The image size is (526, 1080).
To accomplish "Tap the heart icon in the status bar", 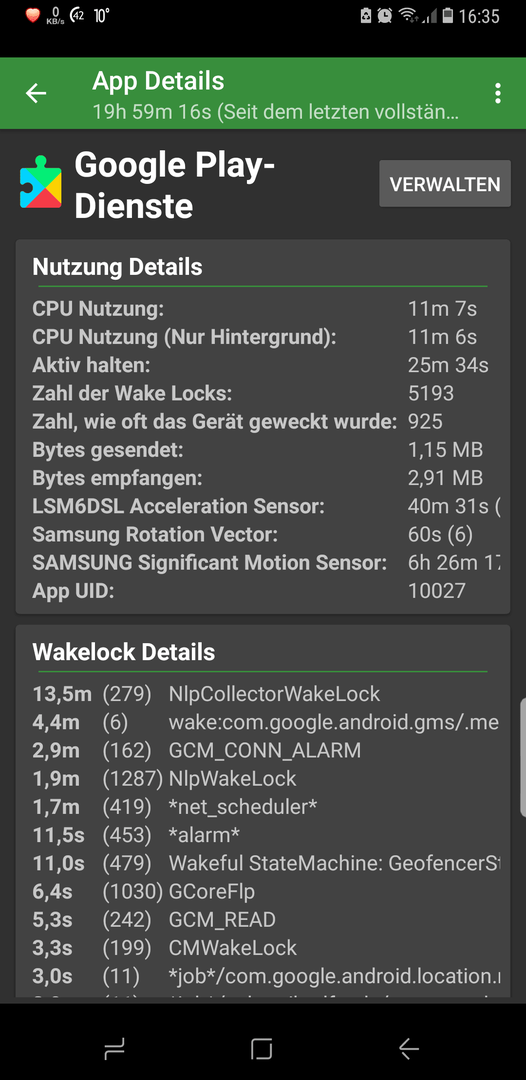I will point(32,15).
